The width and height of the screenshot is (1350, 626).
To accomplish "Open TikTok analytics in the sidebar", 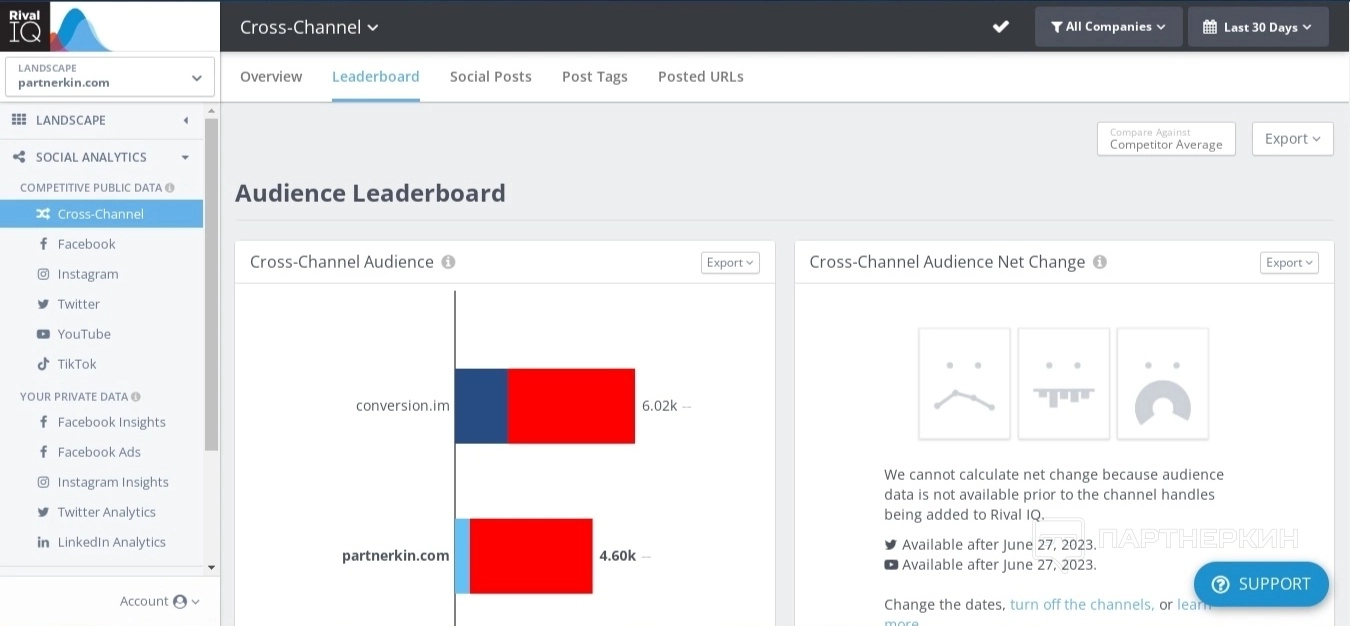I will coord(76,364).
